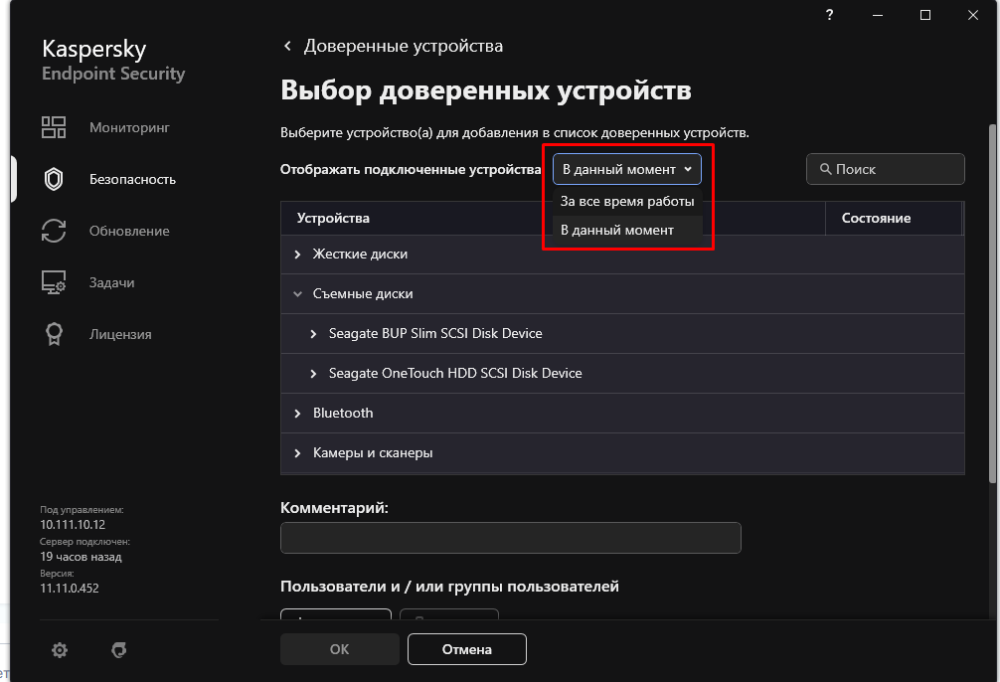Select the За все время работы option
This screenshot has width=1000, height=682.
(627, 201)
